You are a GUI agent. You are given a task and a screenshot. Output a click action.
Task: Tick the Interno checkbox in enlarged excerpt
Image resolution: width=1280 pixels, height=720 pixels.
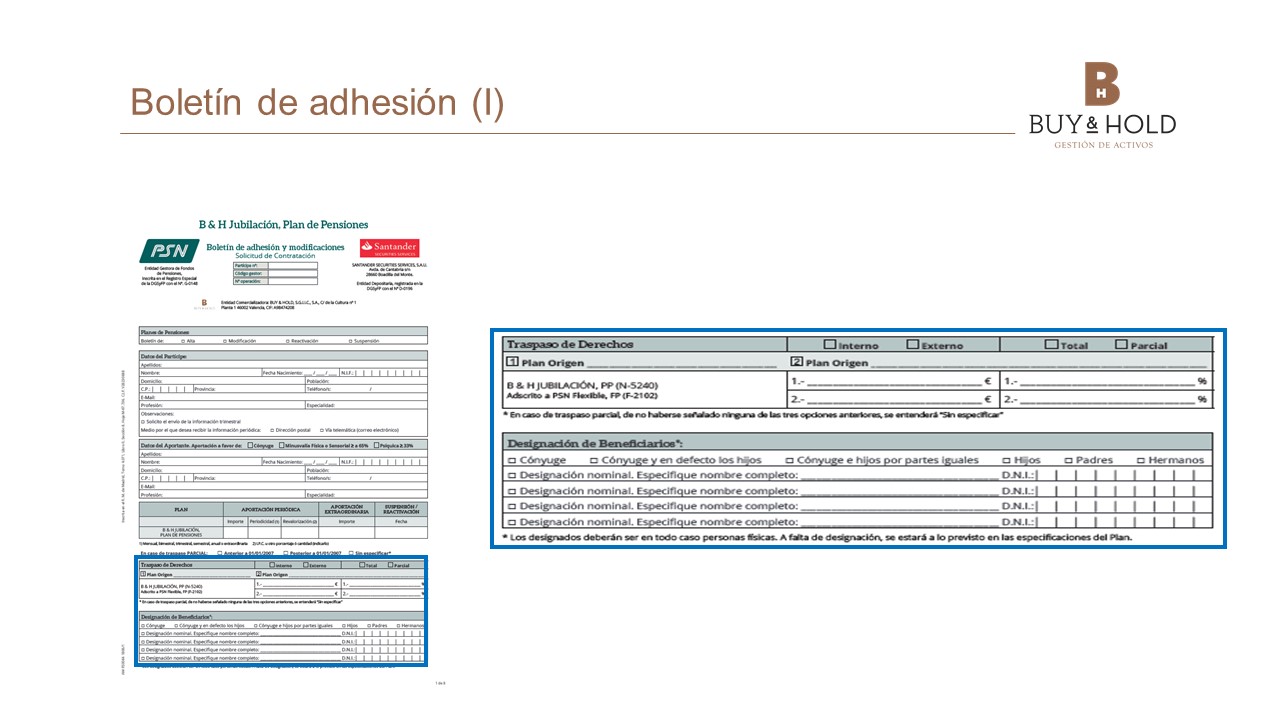829,345
